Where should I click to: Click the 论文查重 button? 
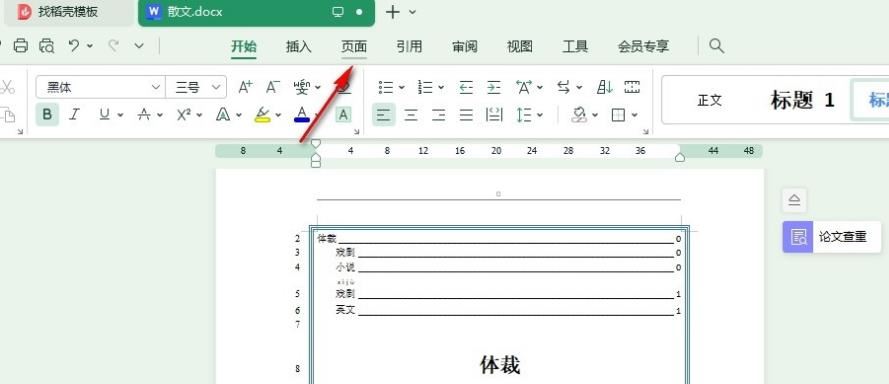tap(832, 237)
